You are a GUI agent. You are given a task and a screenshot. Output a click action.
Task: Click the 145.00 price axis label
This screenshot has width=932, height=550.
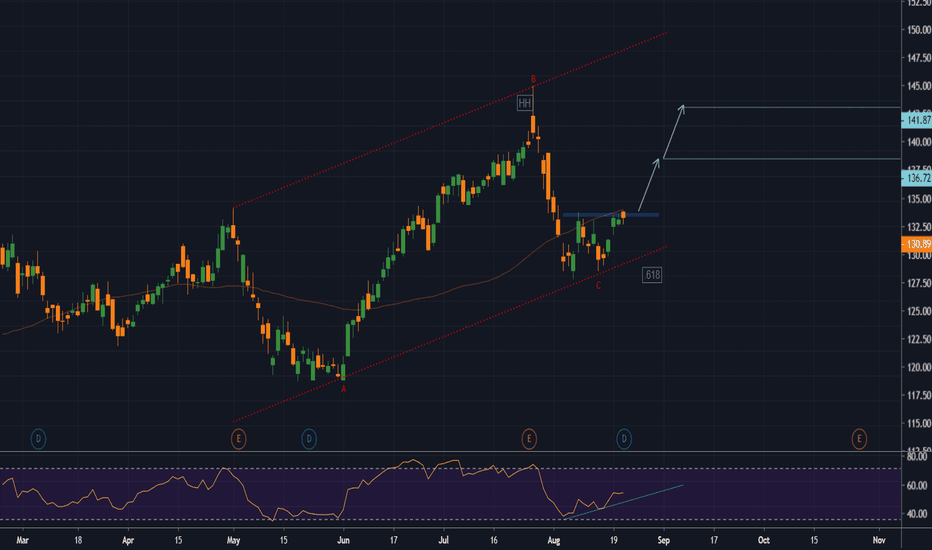pyautogui.click(x=919, y=86)
